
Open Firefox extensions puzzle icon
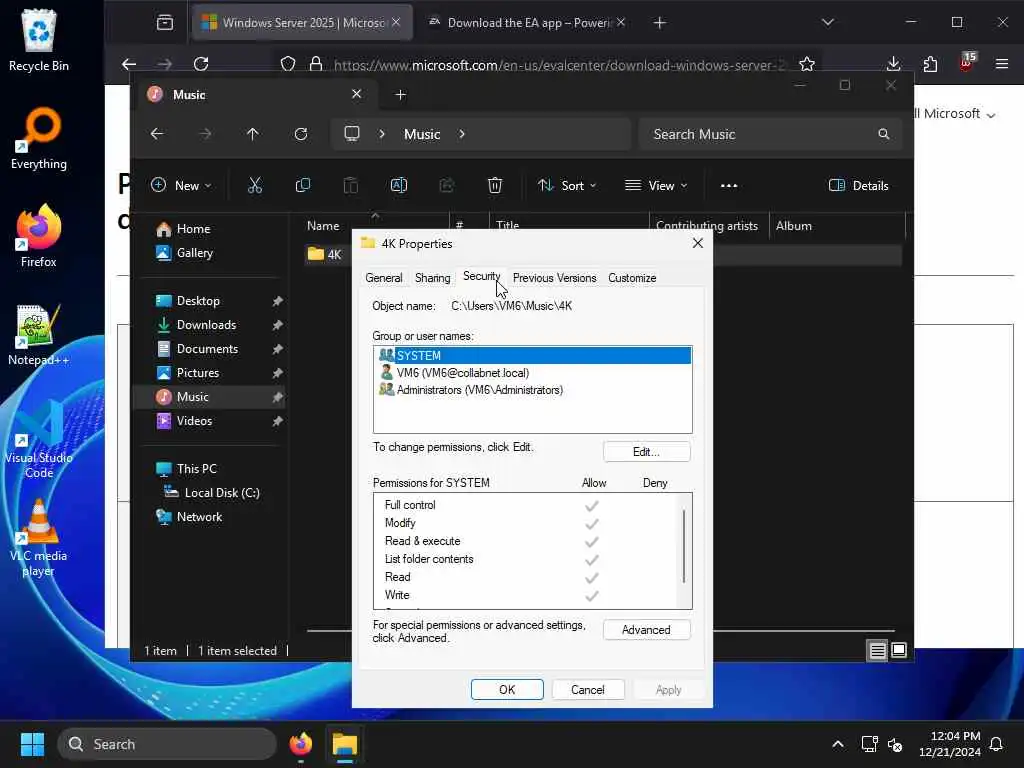click(x=930, y=64)
